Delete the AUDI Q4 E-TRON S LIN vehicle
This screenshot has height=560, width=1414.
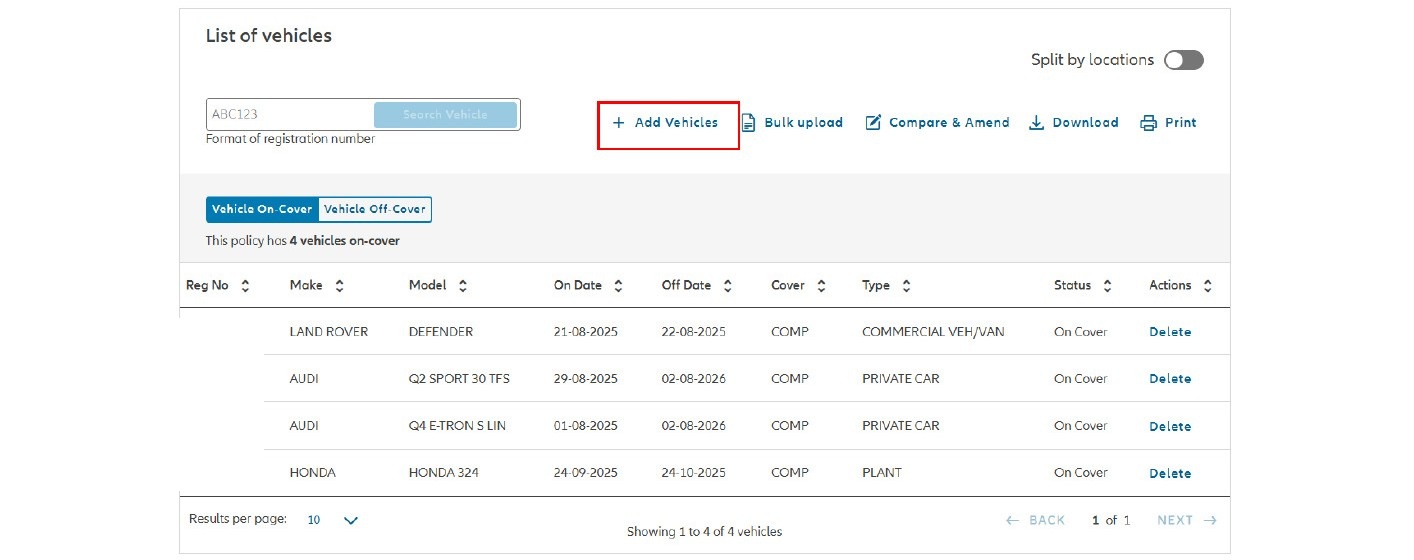[1170, 426]
